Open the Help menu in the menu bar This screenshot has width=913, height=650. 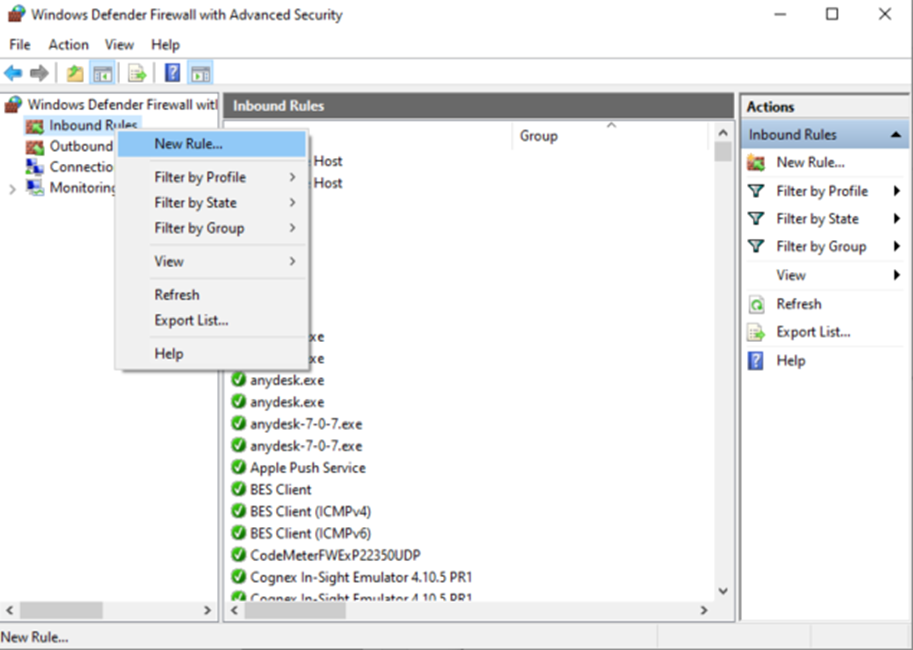(165, 45)
